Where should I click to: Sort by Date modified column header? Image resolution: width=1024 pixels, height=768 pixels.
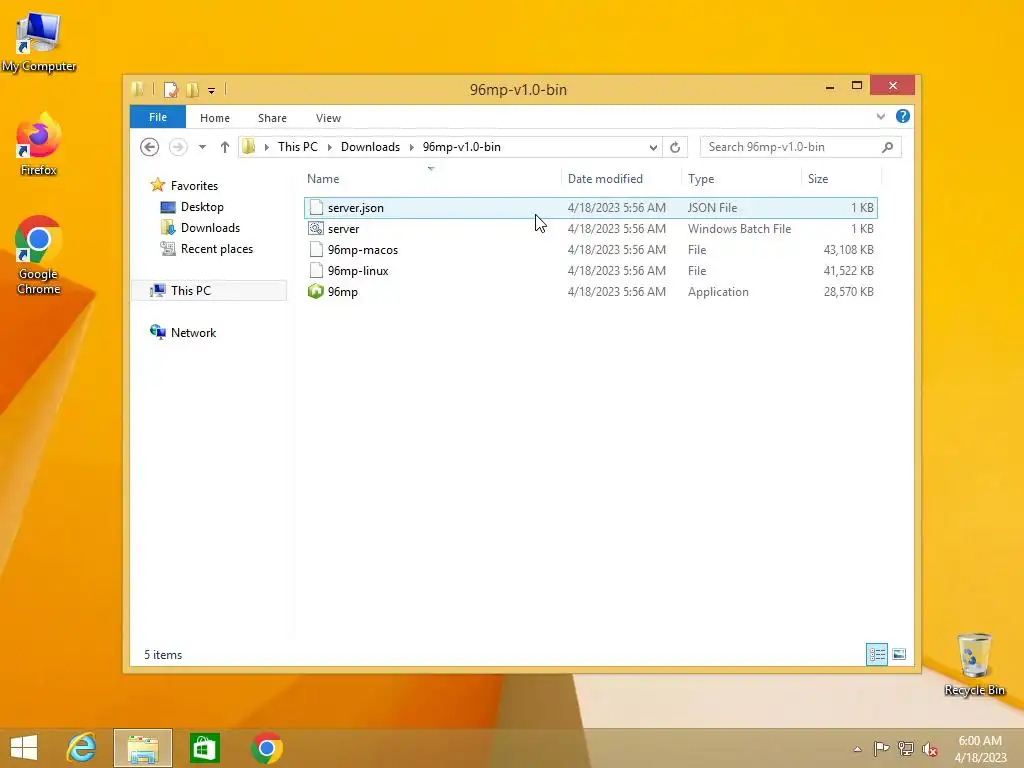point(620,178)
